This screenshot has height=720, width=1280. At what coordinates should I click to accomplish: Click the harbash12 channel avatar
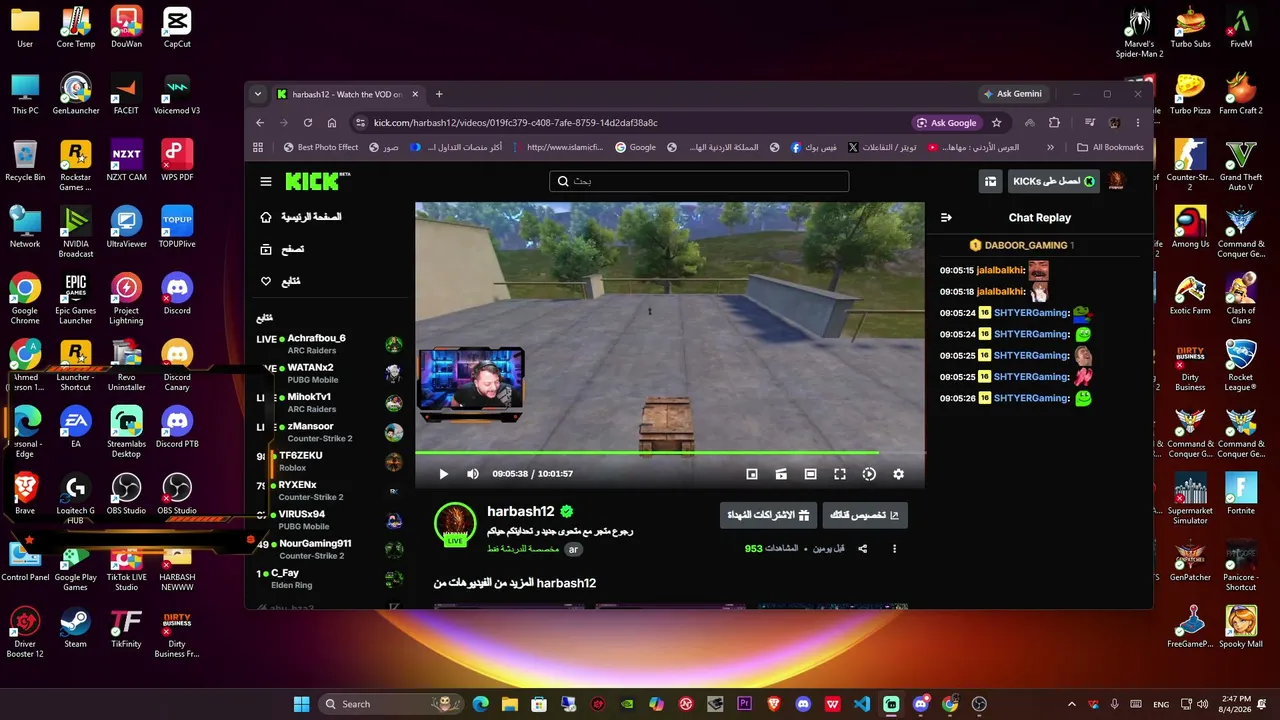point(455,524)
